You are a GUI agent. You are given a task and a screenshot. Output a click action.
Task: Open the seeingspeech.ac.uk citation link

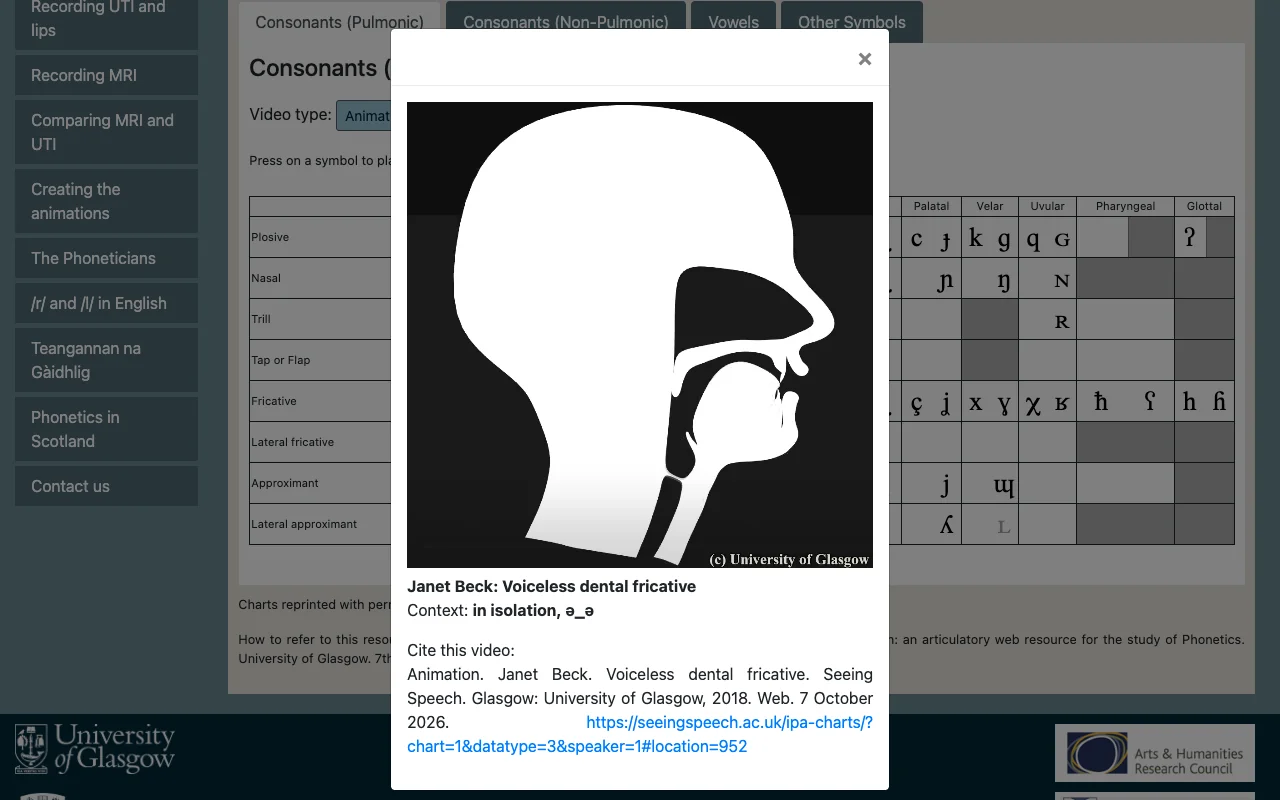pyautogui.click(x=640, y=734)
